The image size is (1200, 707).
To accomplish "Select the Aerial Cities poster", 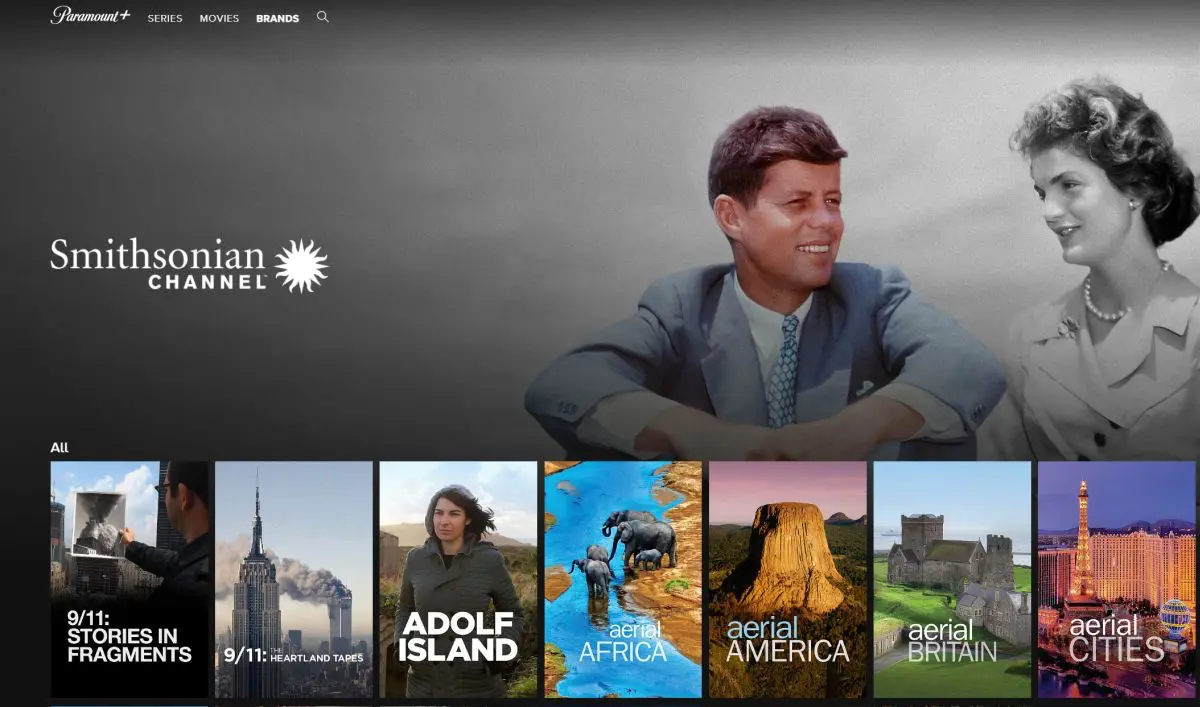I will (1116, 578).
